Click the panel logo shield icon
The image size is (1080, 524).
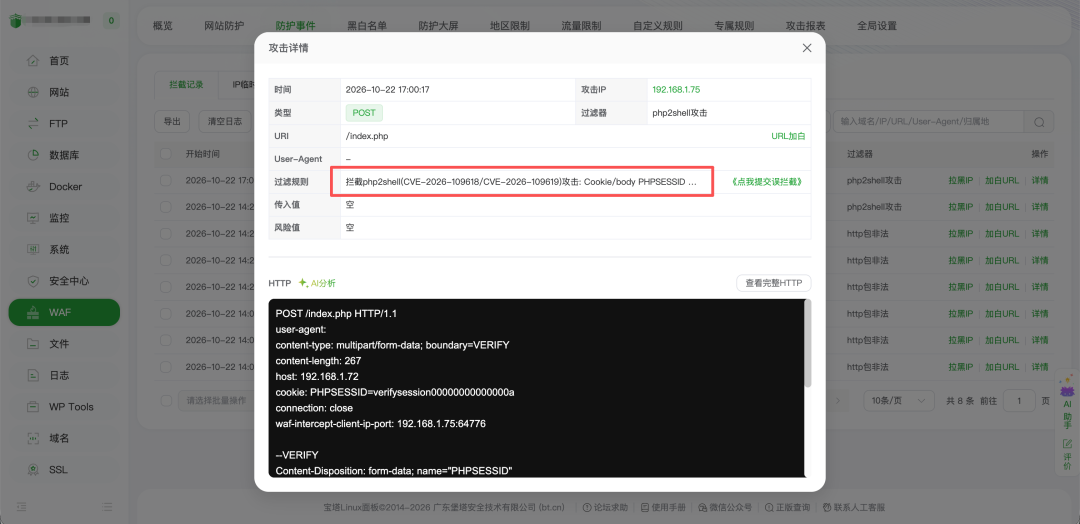(15, 21)
